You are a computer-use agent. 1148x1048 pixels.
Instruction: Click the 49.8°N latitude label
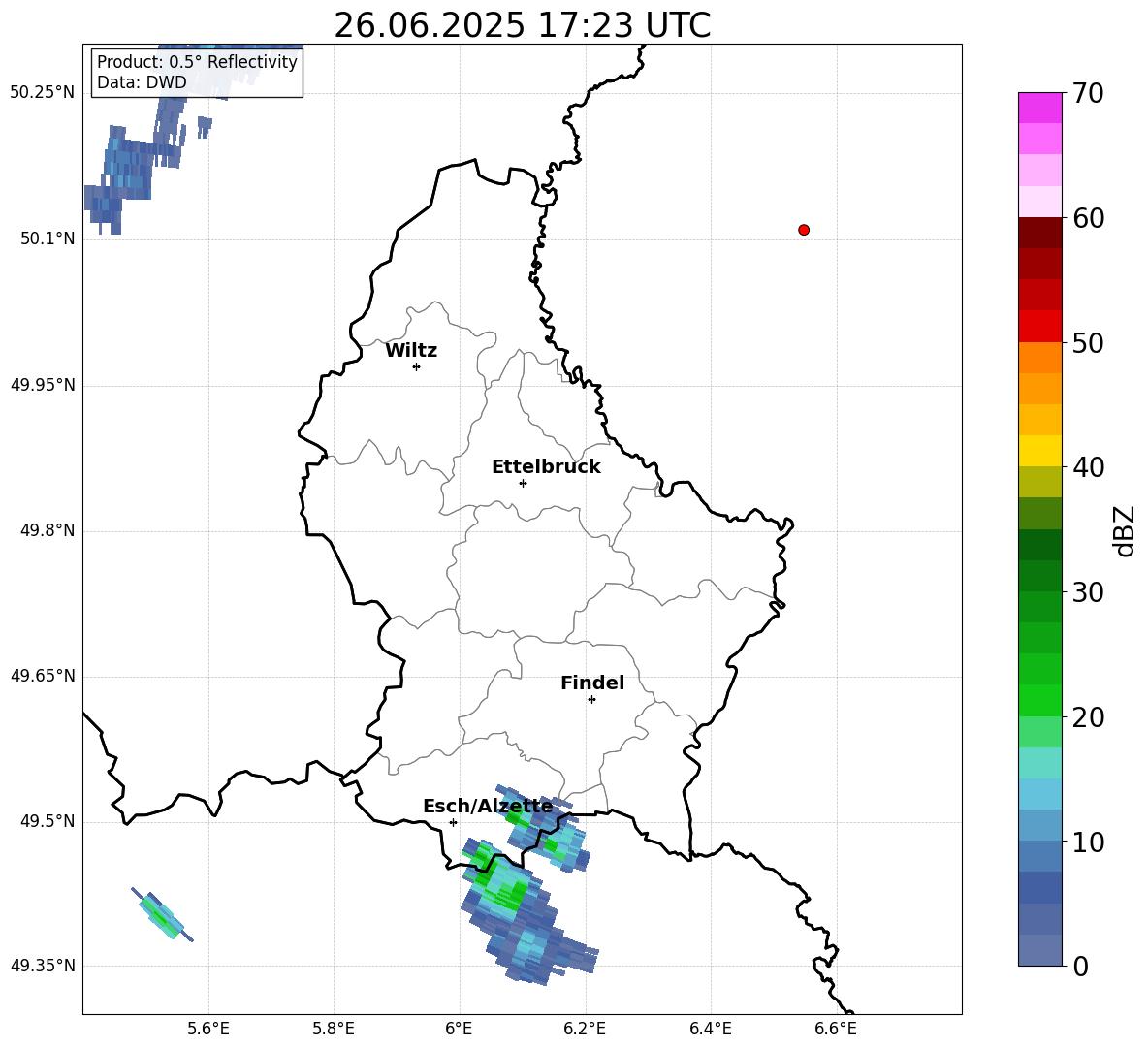(x=48, y=530)
